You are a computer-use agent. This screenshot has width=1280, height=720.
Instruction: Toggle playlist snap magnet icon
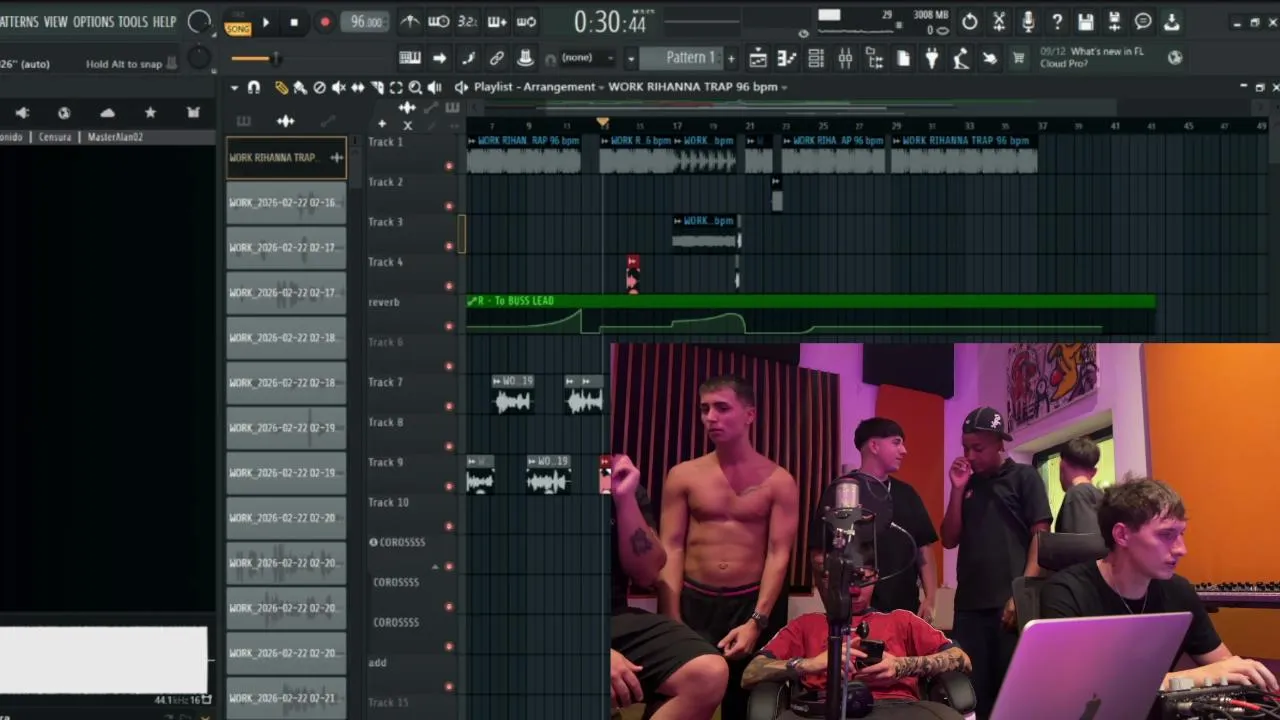click(254, 87)
